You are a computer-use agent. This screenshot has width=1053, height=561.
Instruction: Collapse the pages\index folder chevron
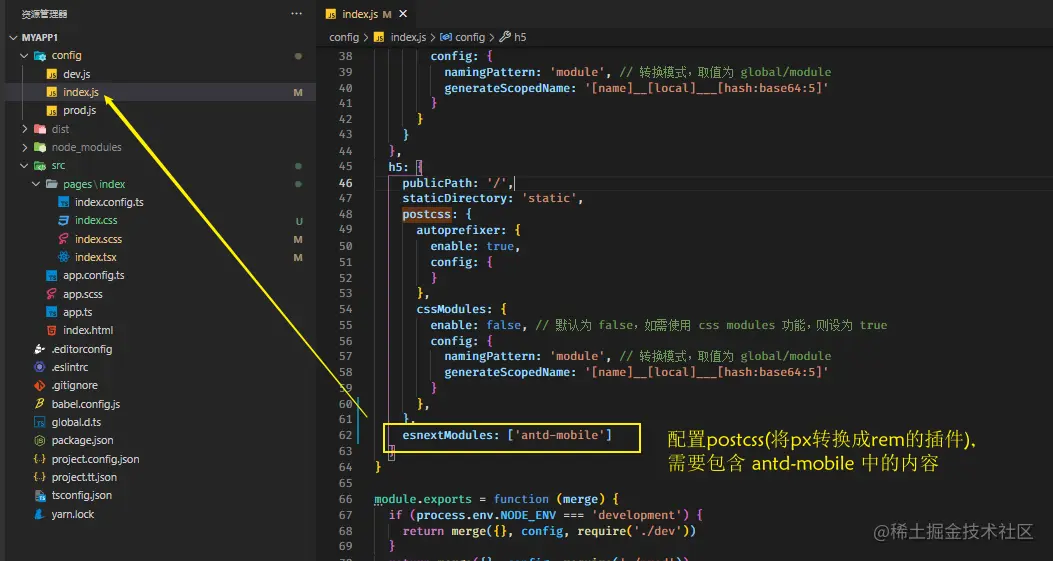(x=36, y=184)
